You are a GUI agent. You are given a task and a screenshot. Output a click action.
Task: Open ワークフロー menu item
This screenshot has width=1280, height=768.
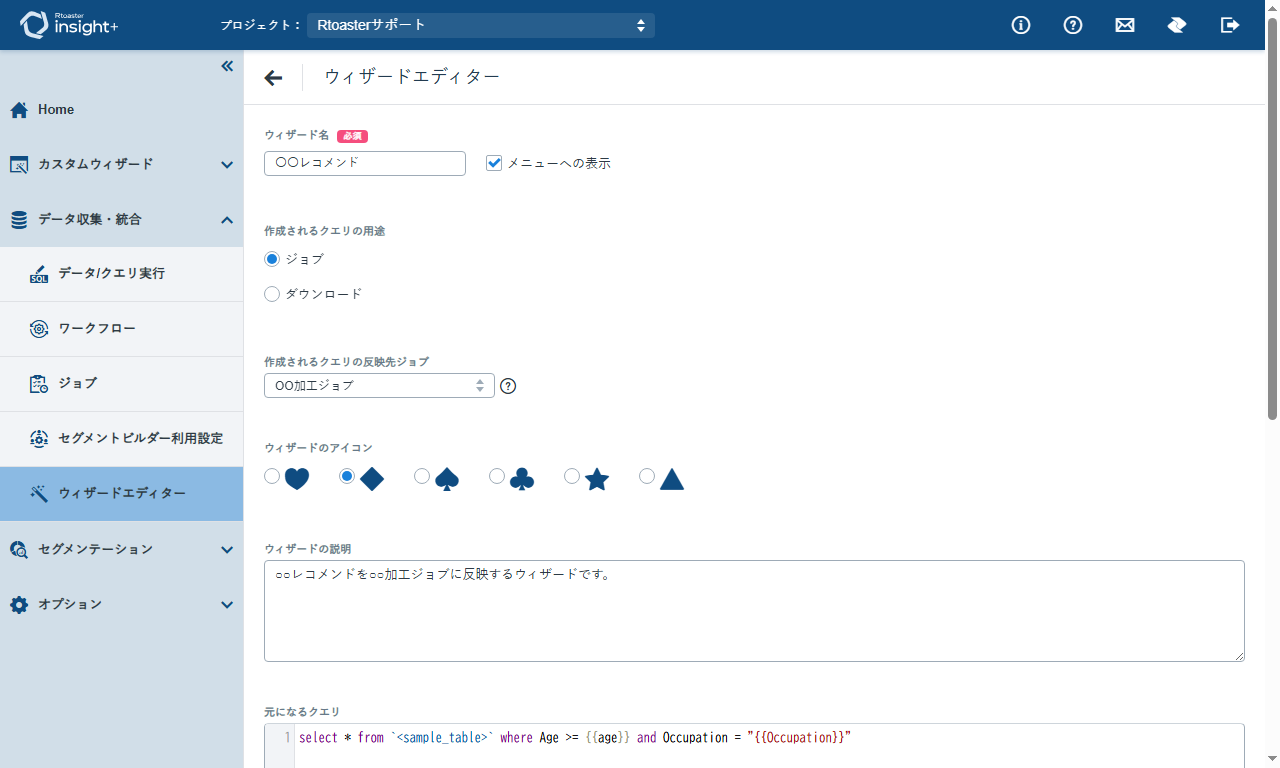121,329
